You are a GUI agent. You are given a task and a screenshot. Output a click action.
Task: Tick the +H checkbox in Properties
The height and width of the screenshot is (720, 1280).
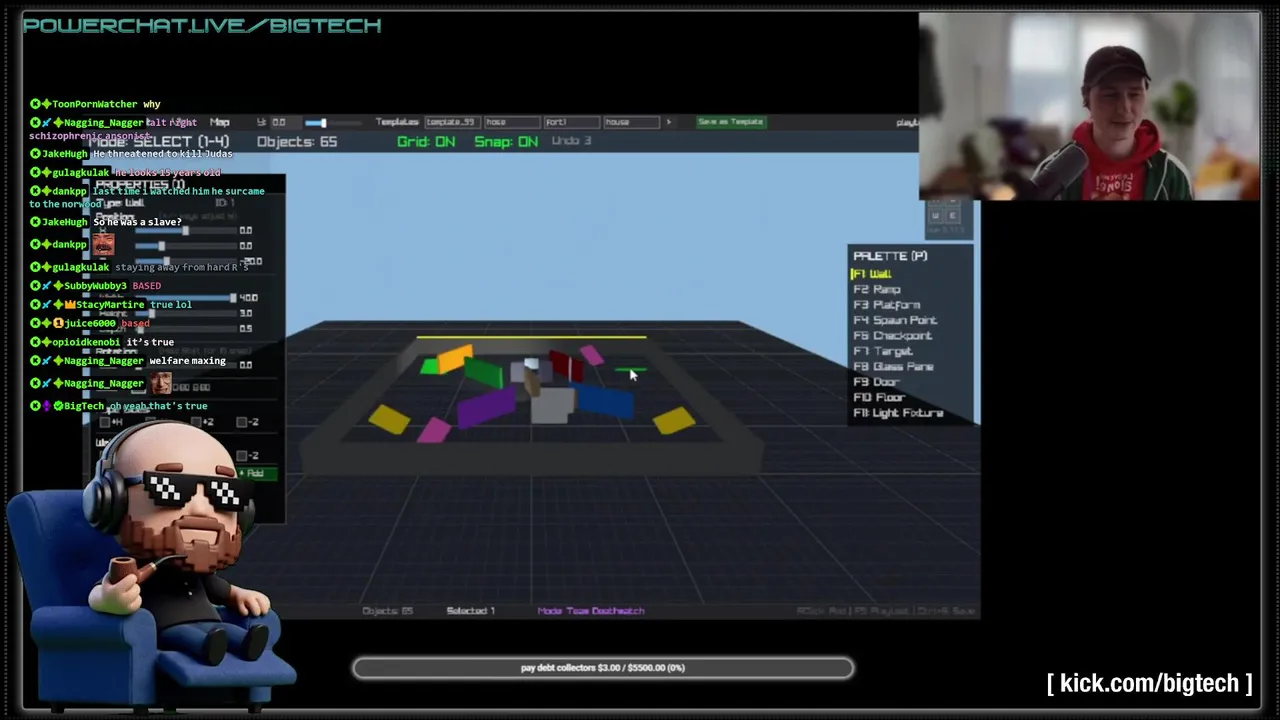[105, 422]
